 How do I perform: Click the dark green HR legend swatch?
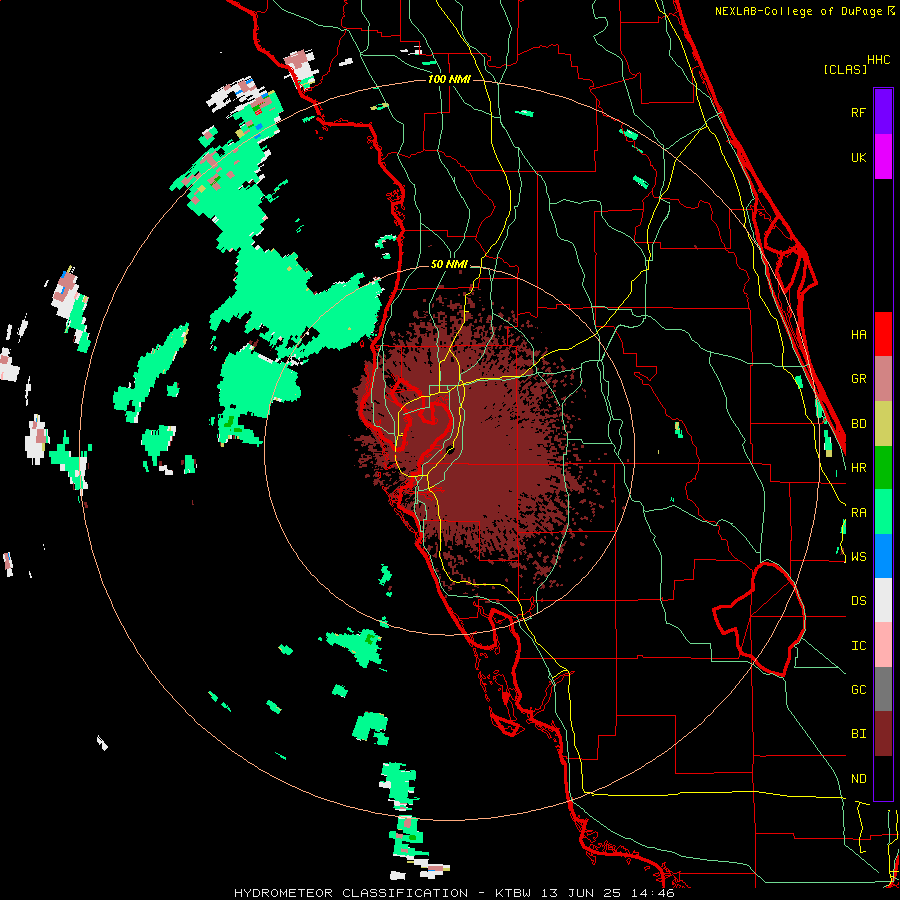click(883, 467)
